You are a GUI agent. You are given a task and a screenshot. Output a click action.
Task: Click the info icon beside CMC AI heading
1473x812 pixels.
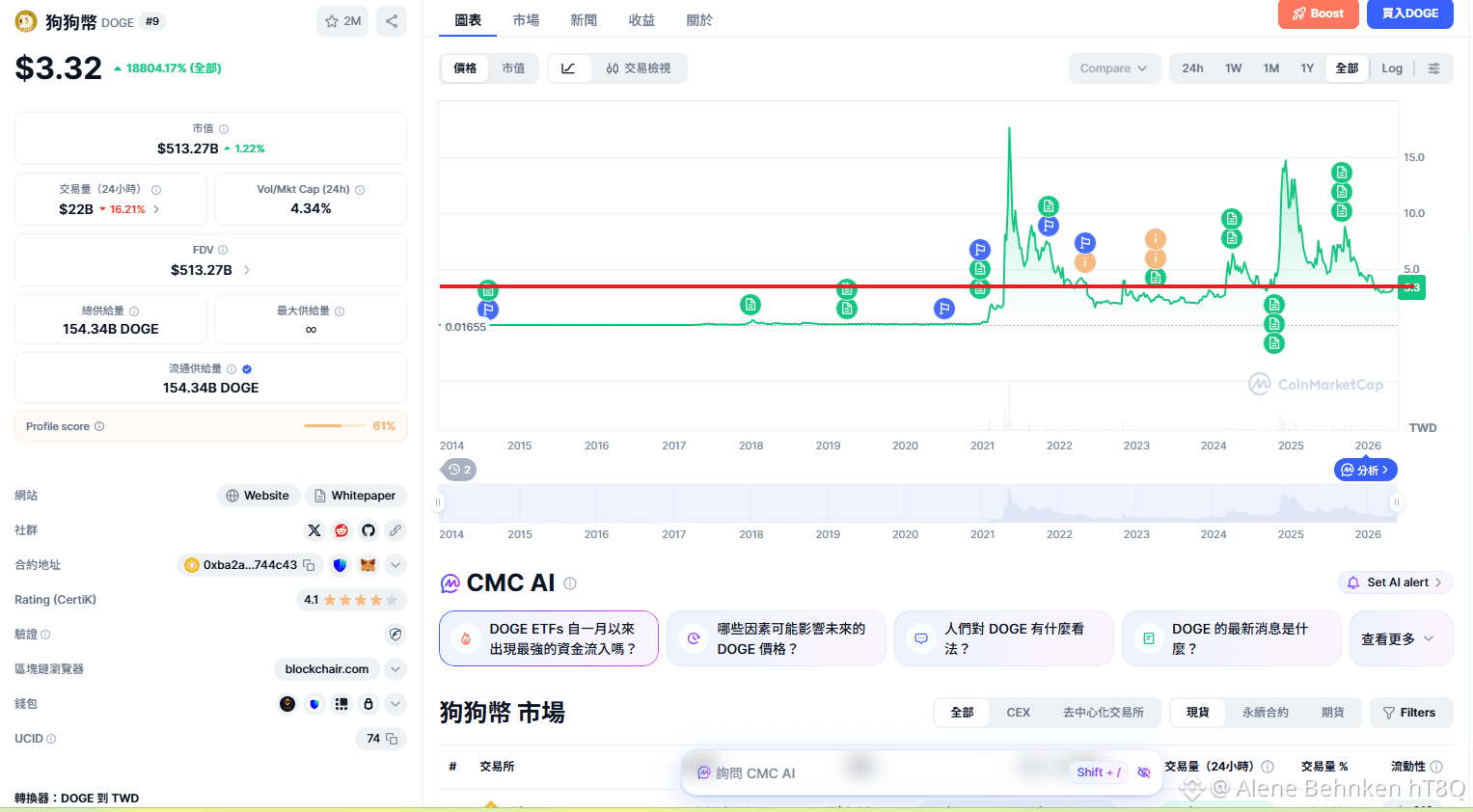click(x=570, y=583)
